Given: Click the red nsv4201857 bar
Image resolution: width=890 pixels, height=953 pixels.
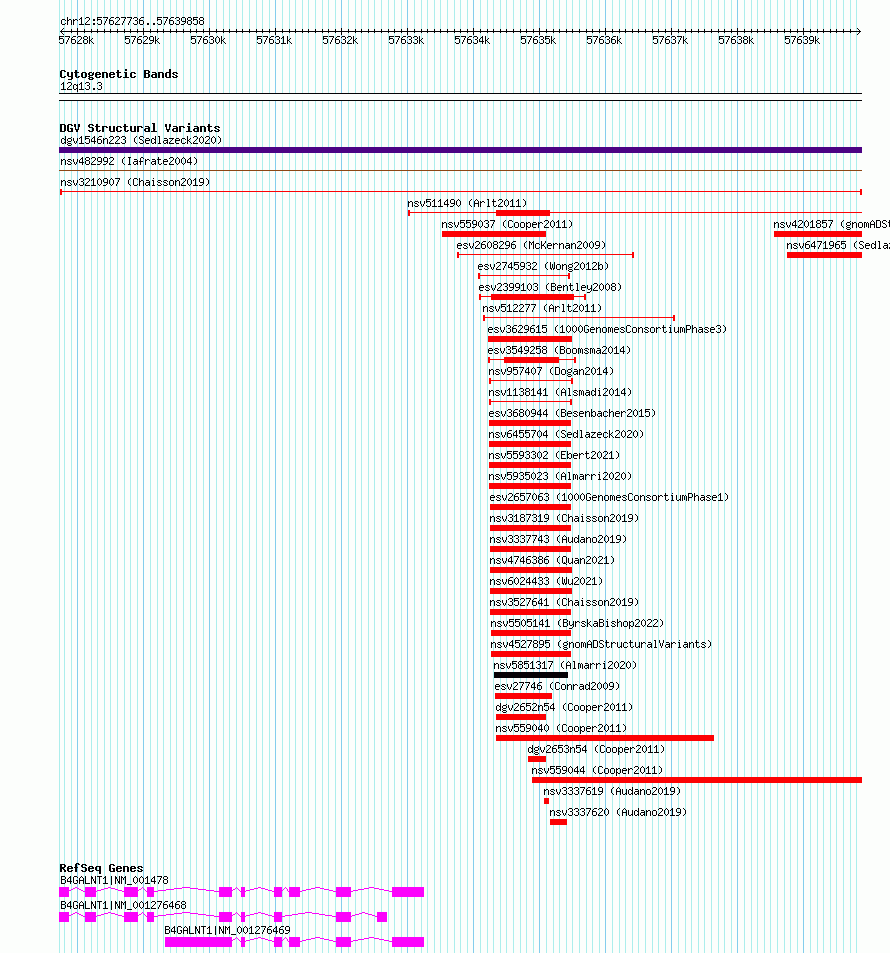Looking at the screenshot, I should 818,234.
